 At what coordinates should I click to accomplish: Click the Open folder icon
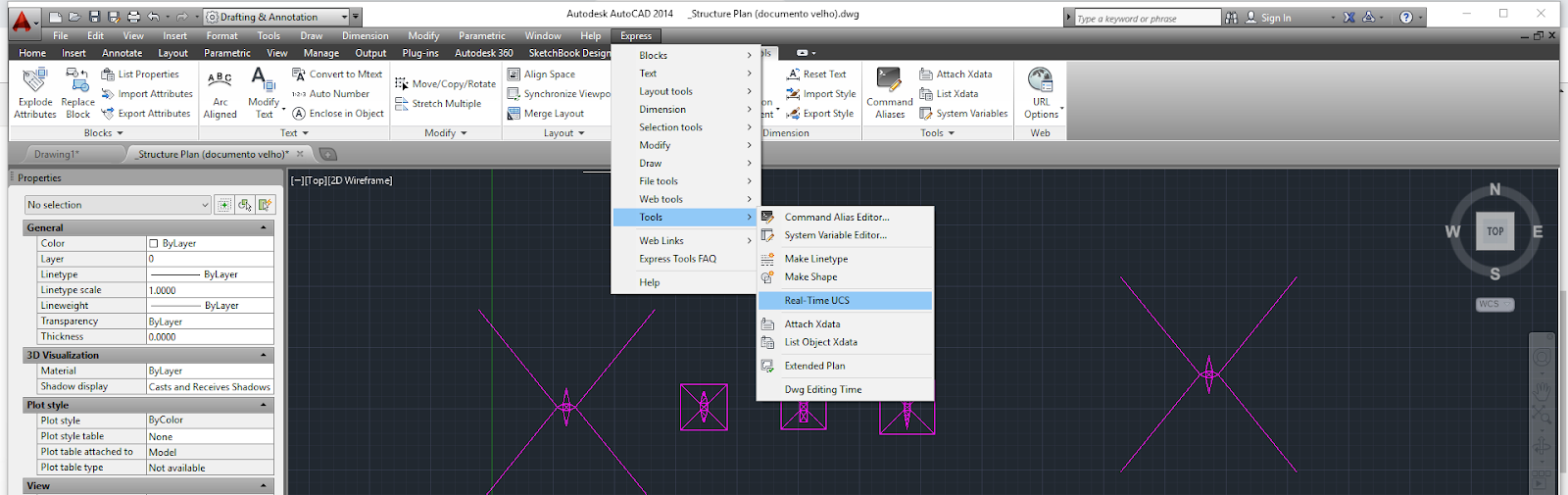(74, 17)
